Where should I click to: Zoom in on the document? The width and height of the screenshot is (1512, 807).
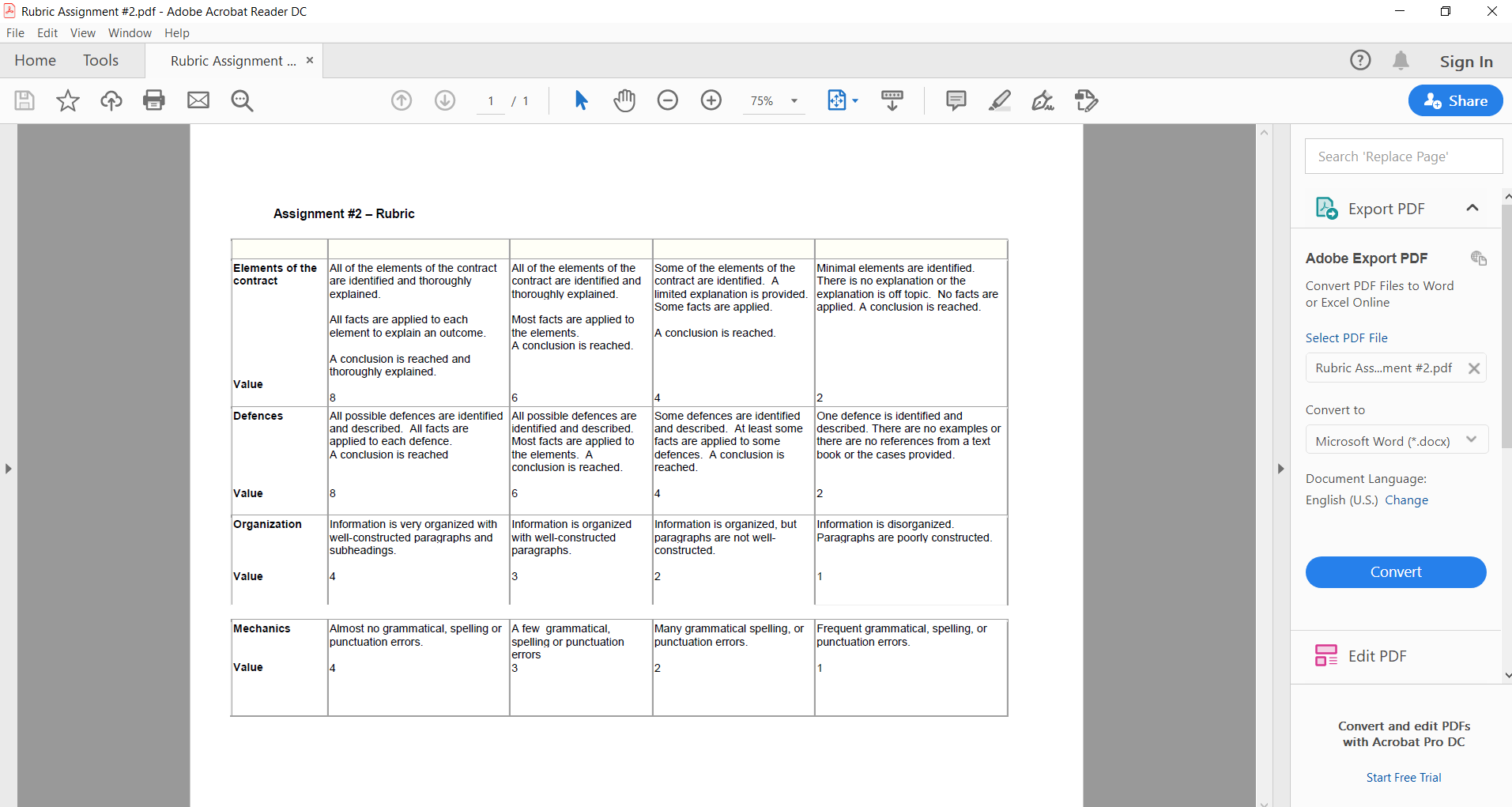coord(711,100)
